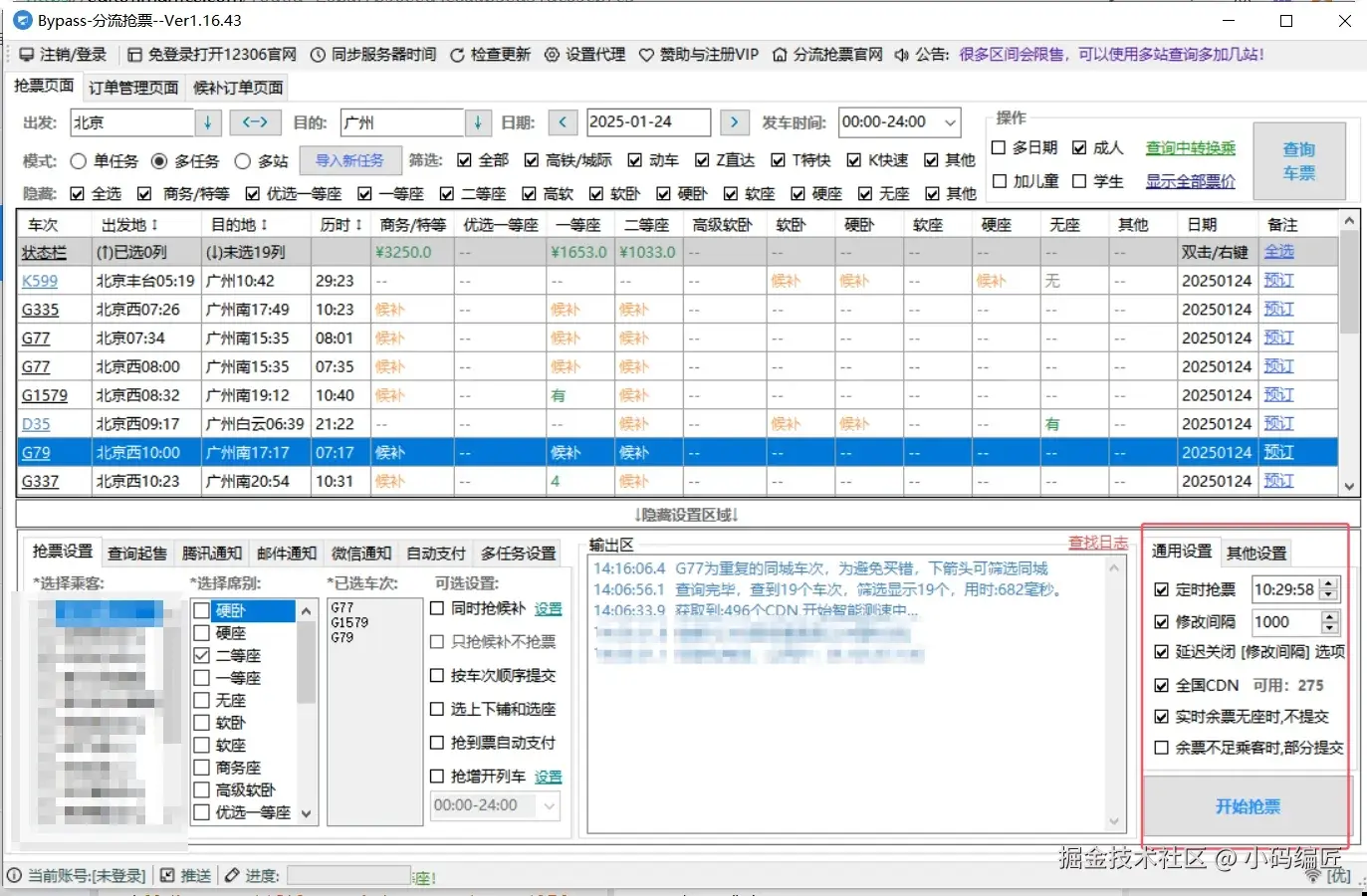
Task: Click 检查更新 refresh icon
Action: click(457, 55)
